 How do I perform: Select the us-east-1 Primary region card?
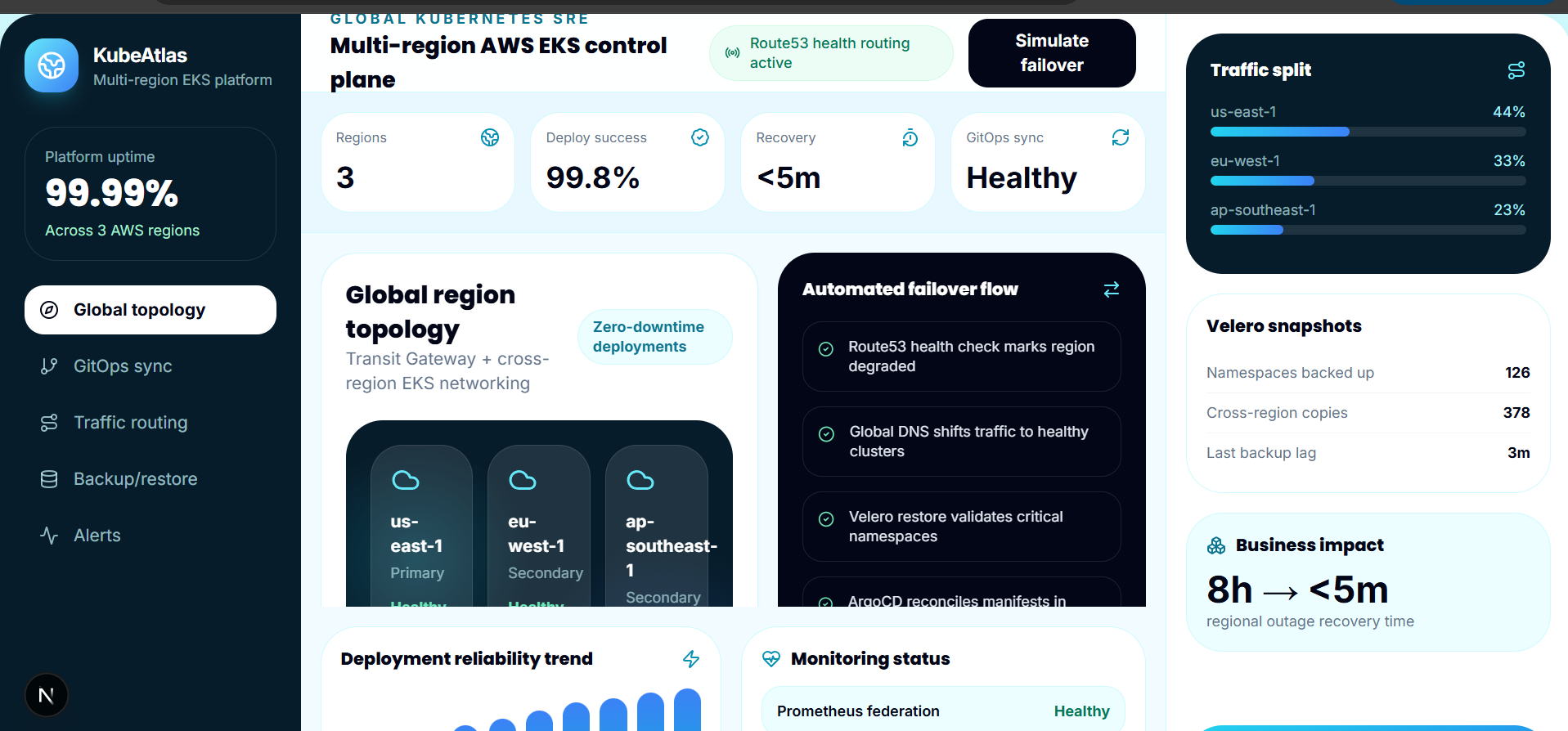421,527
